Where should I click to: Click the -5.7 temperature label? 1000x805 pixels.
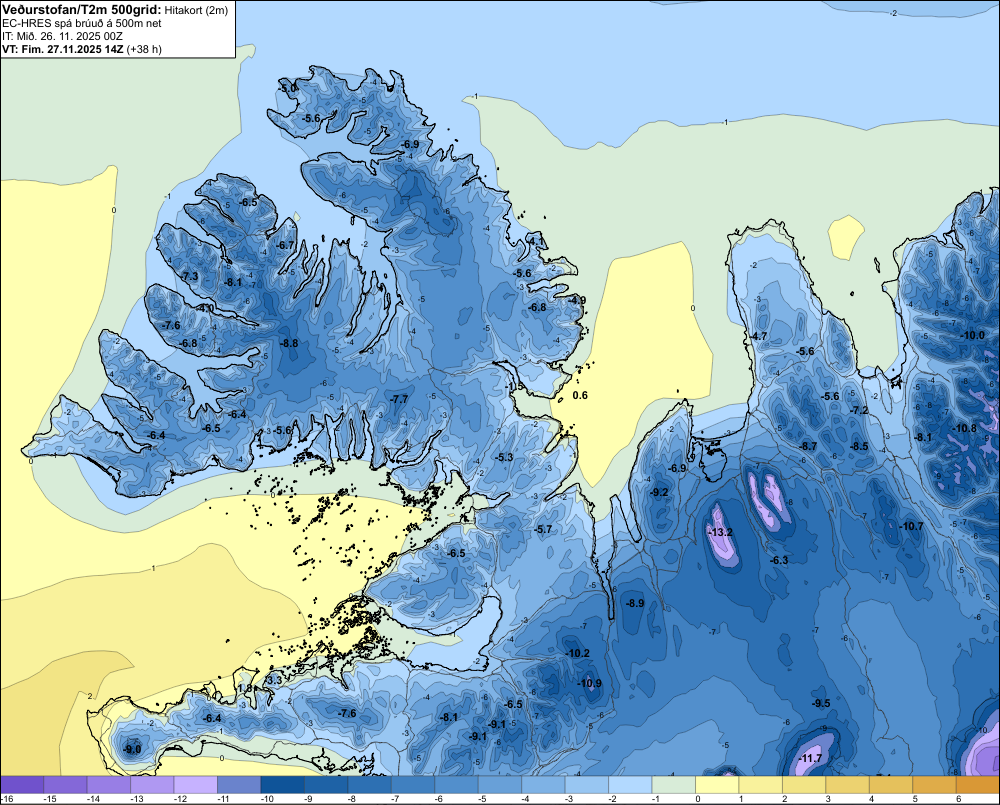(543, 530)
